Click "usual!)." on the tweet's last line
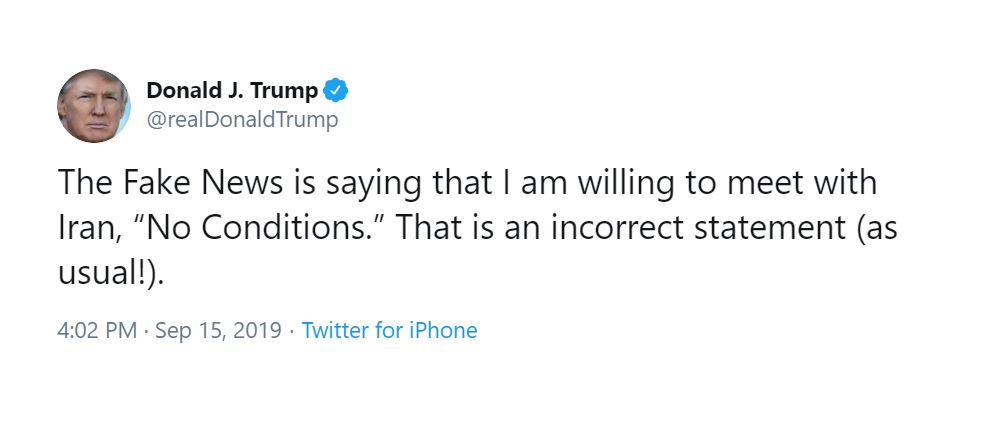Viewport: 1000px width, 439px height. [x=111, y=274]
